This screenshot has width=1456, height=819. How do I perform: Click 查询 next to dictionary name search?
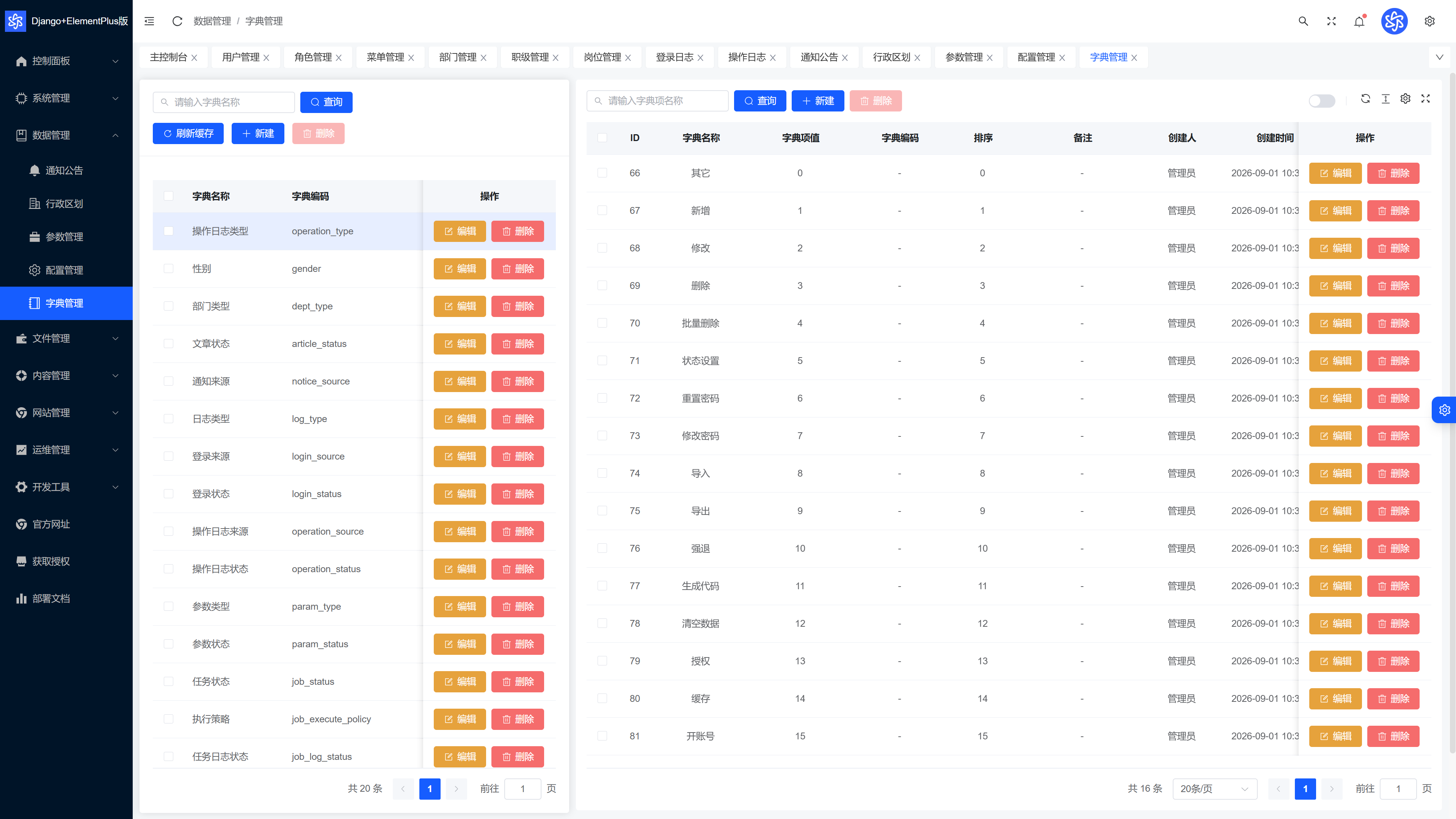click(x=326, y=102)
